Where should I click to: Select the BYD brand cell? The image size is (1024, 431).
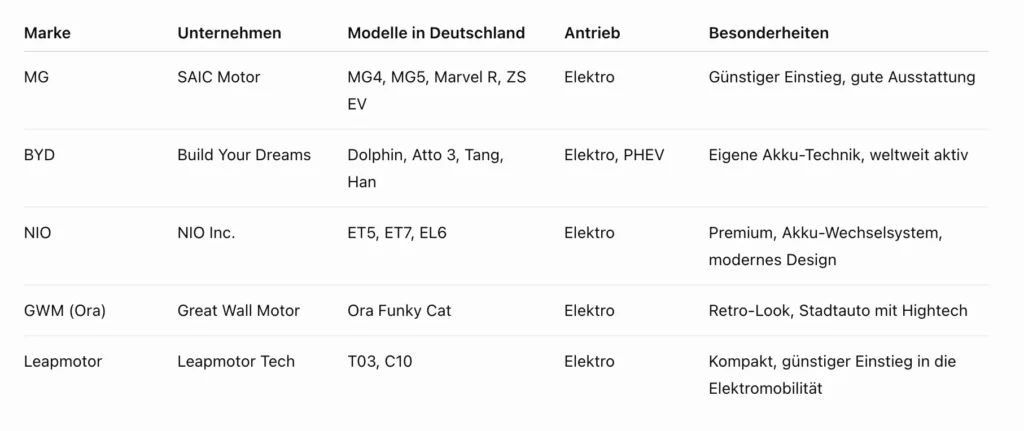[x=39, y=155]
